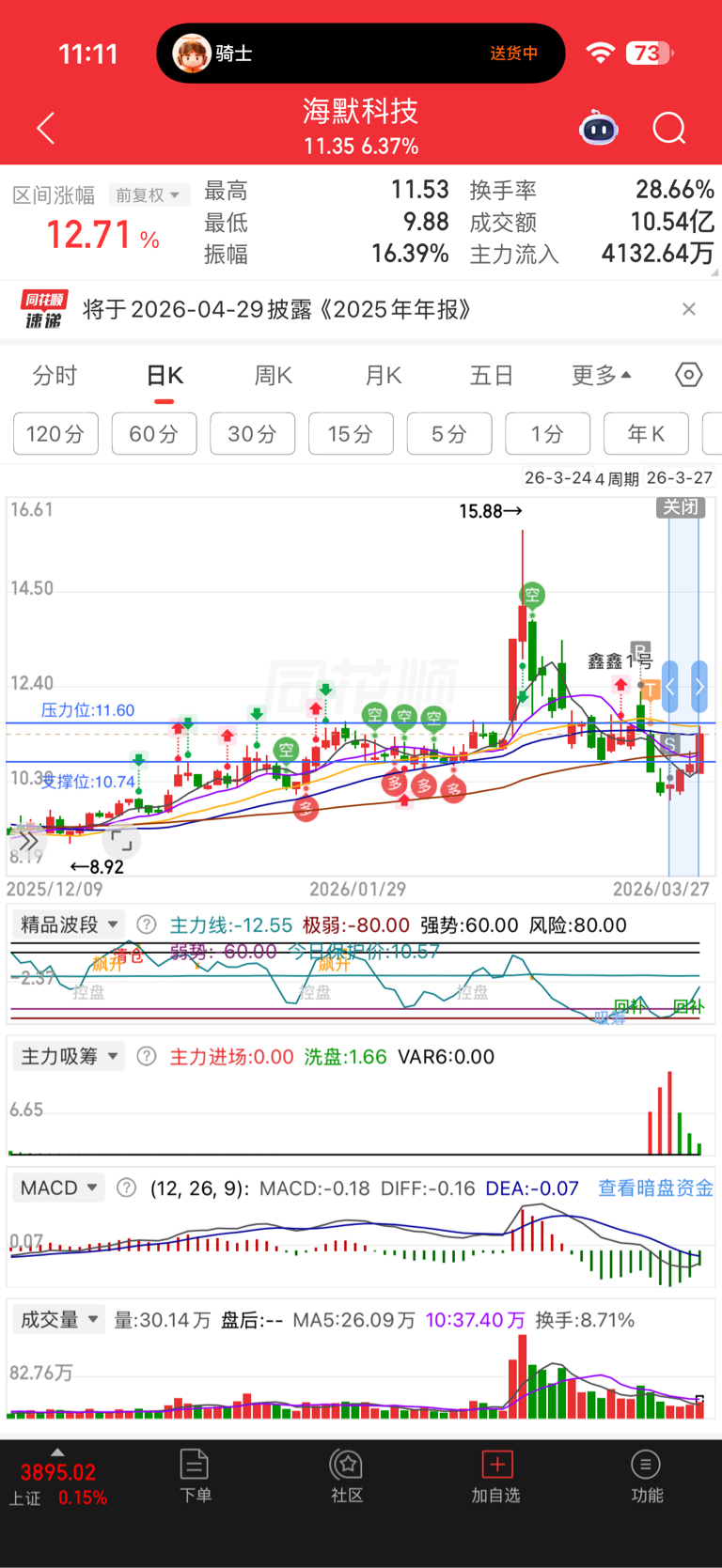Tap the 鑫鑫1号 chart label
Image resolution: width=722 pixels, height=1568 pixels.
click(620, 661)
